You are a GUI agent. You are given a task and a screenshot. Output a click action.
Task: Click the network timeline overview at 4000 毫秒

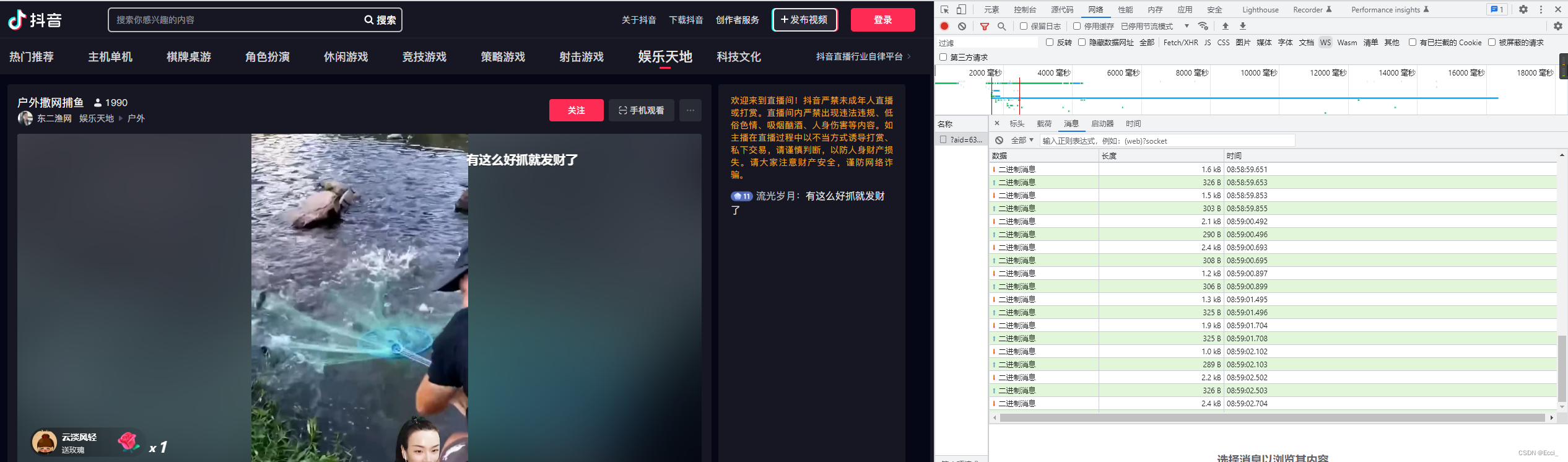pyautogui.click(x=1053, y=72)
